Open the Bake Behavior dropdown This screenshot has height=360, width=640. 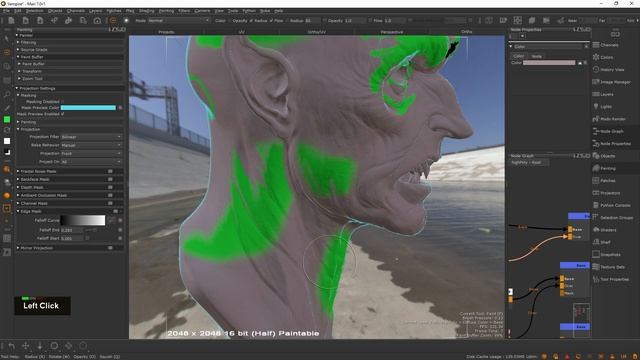[91, 145]
